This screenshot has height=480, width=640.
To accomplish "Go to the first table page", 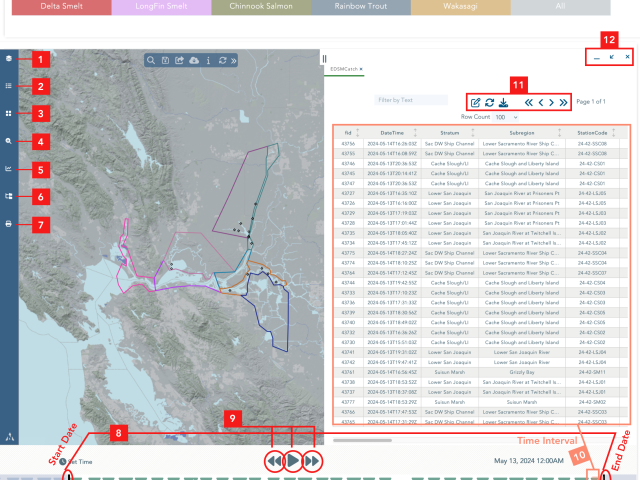I will pyautogui.click(x=529, y=102).
